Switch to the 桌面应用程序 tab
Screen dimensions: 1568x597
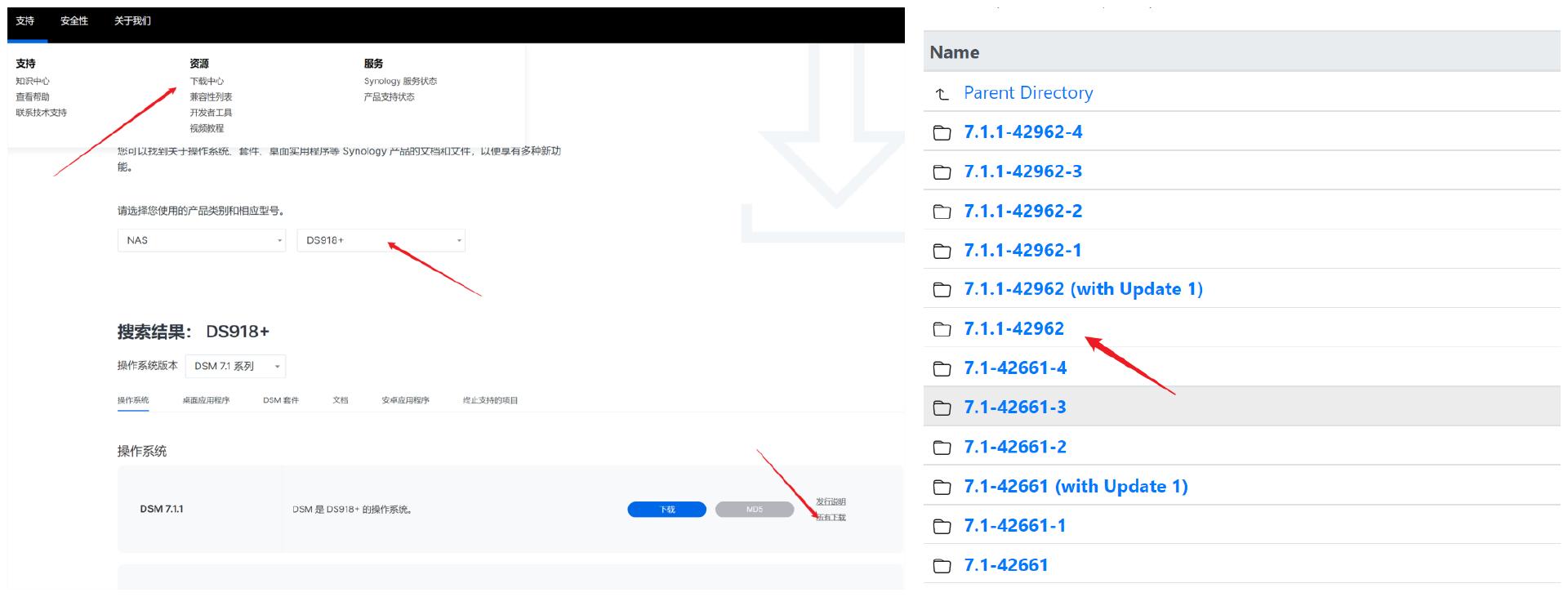(x=206, y=400)
